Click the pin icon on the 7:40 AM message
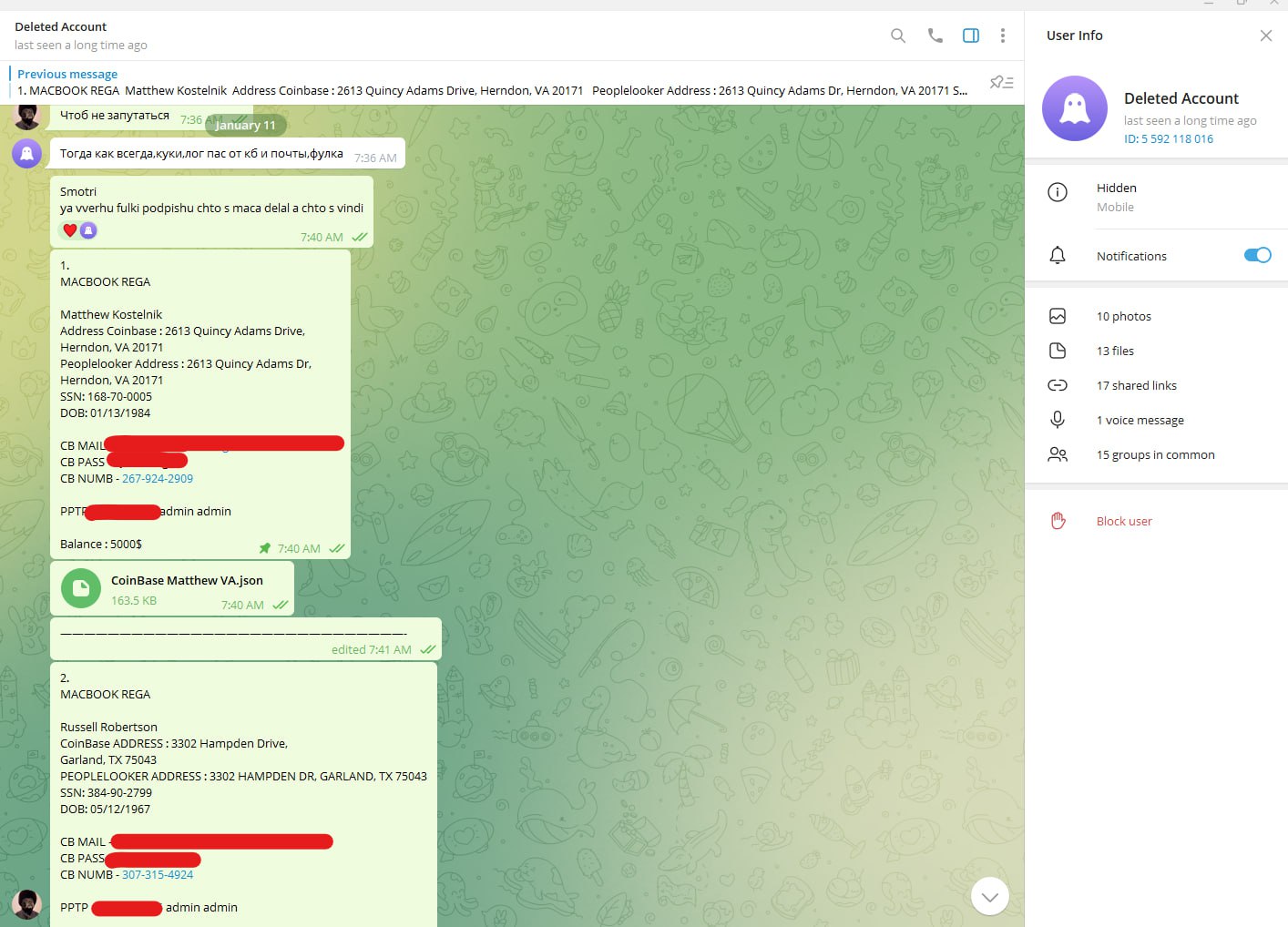Screen dimensions: 1288x927 (265, 548)
